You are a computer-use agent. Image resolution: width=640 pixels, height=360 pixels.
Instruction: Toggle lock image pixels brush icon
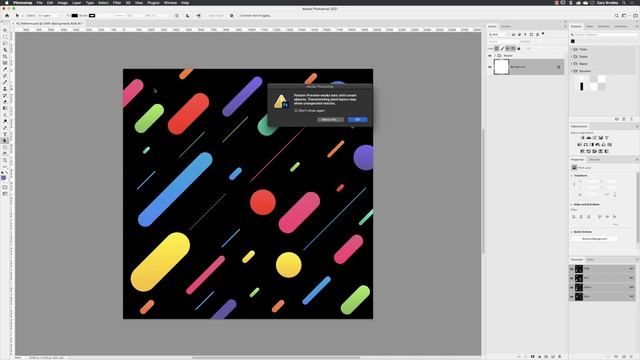[x=502, y=49]
